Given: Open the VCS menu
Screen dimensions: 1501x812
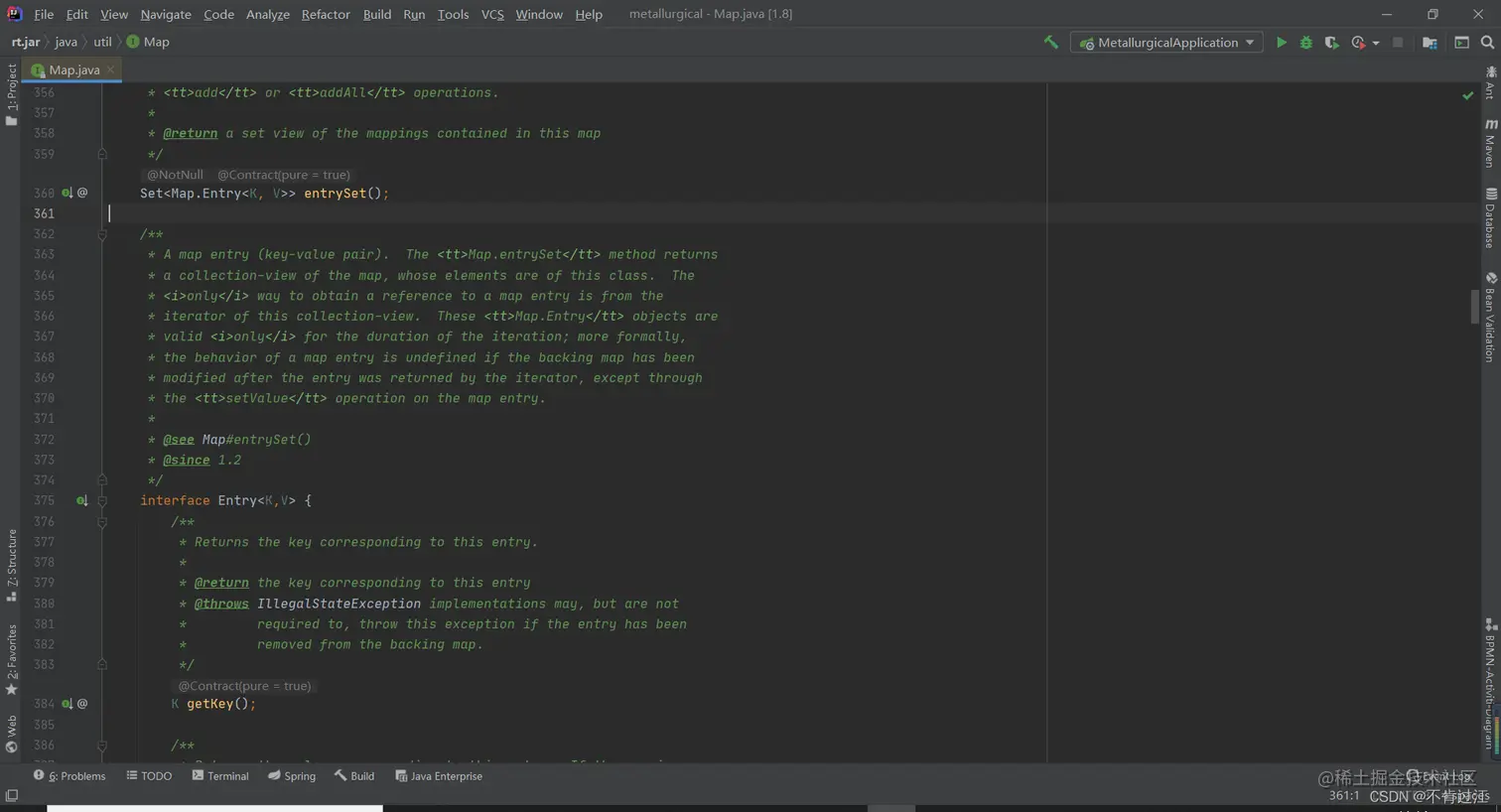Looking at the screenshot, I should pyautogui.click(x=492, y=14).
